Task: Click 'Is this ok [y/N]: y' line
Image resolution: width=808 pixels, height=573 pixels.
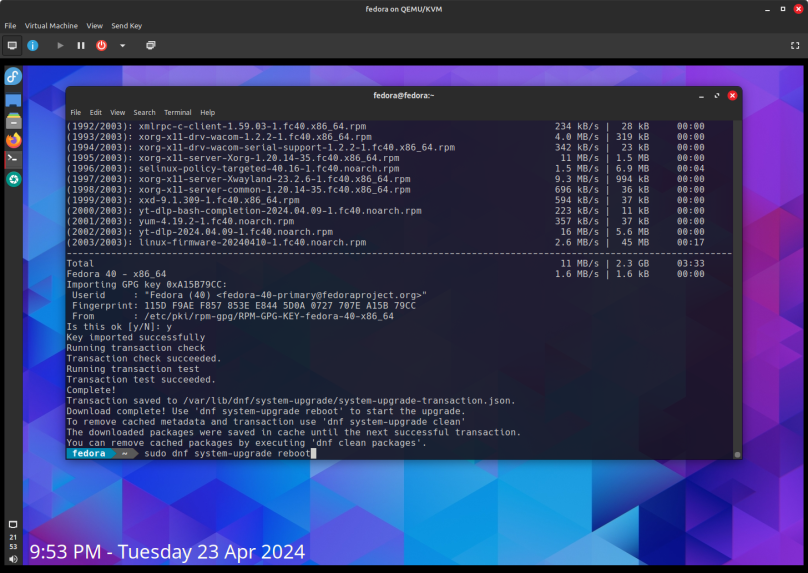Action: coord(119,327)
